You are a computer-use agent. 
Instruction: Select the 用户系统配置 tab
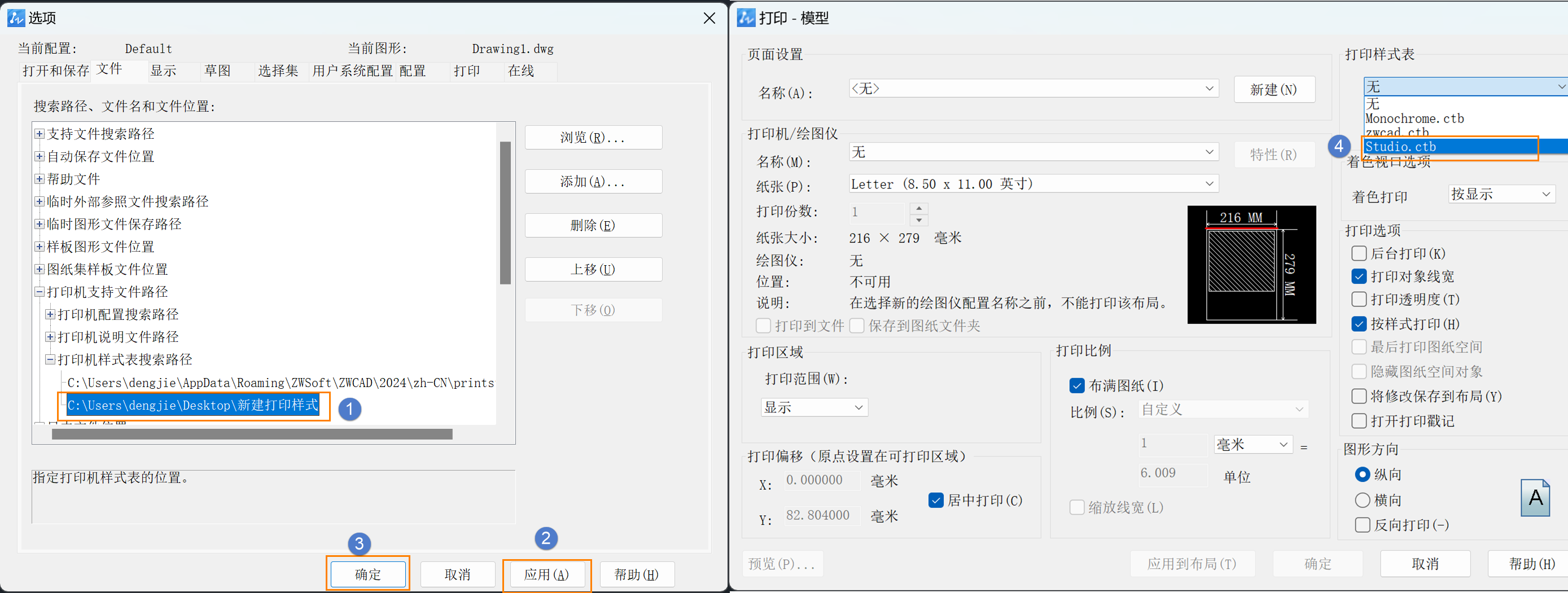click(352, 71)
